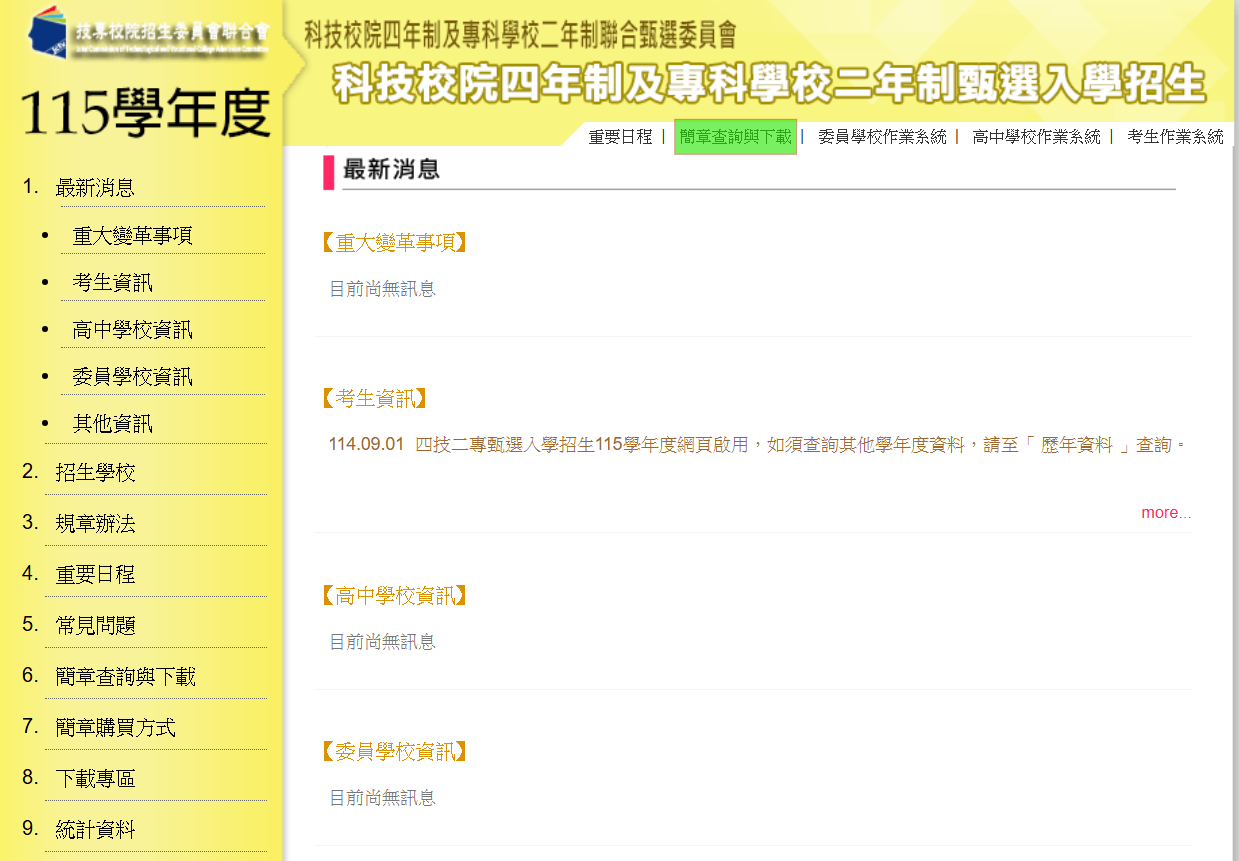The height and width of the screenshot is (861, 1239).
Task: Open 考生作業系統 in top navigation
Action: pyautogui.click(x=1174, y=137)
